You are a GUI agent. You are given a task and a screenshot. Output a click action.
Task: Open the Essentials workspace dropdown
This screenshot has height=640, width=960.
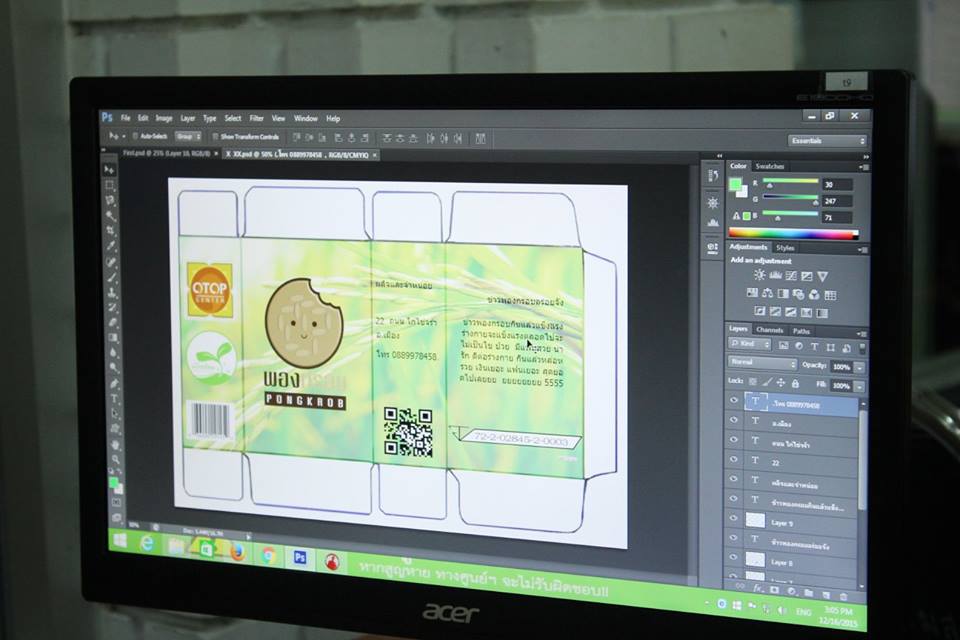point(827,141)
